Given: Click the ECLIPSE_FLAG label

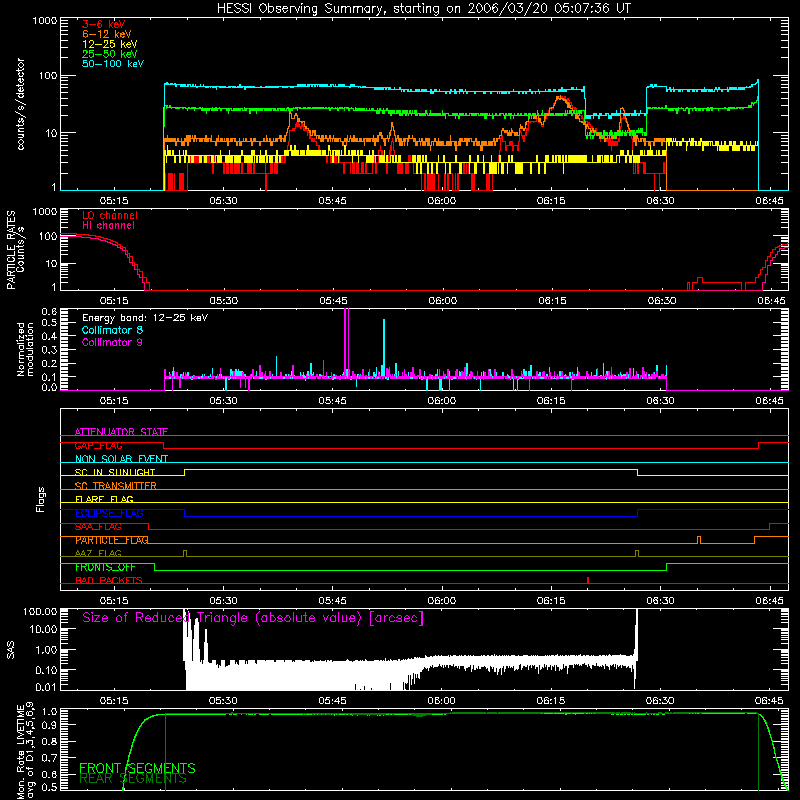Looking at the screenshot, I should (109, 513).
